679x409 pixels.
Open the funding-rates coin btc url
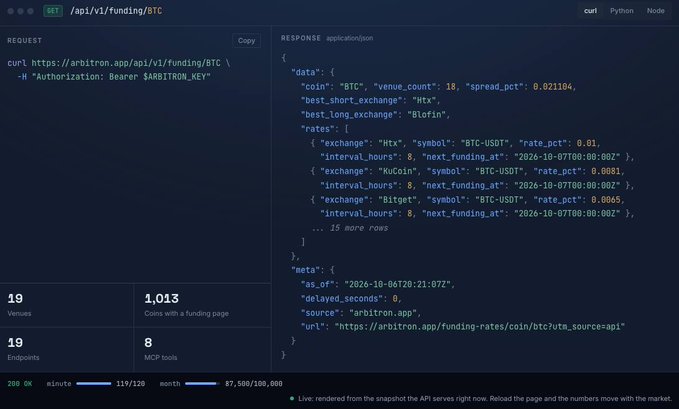480,327
